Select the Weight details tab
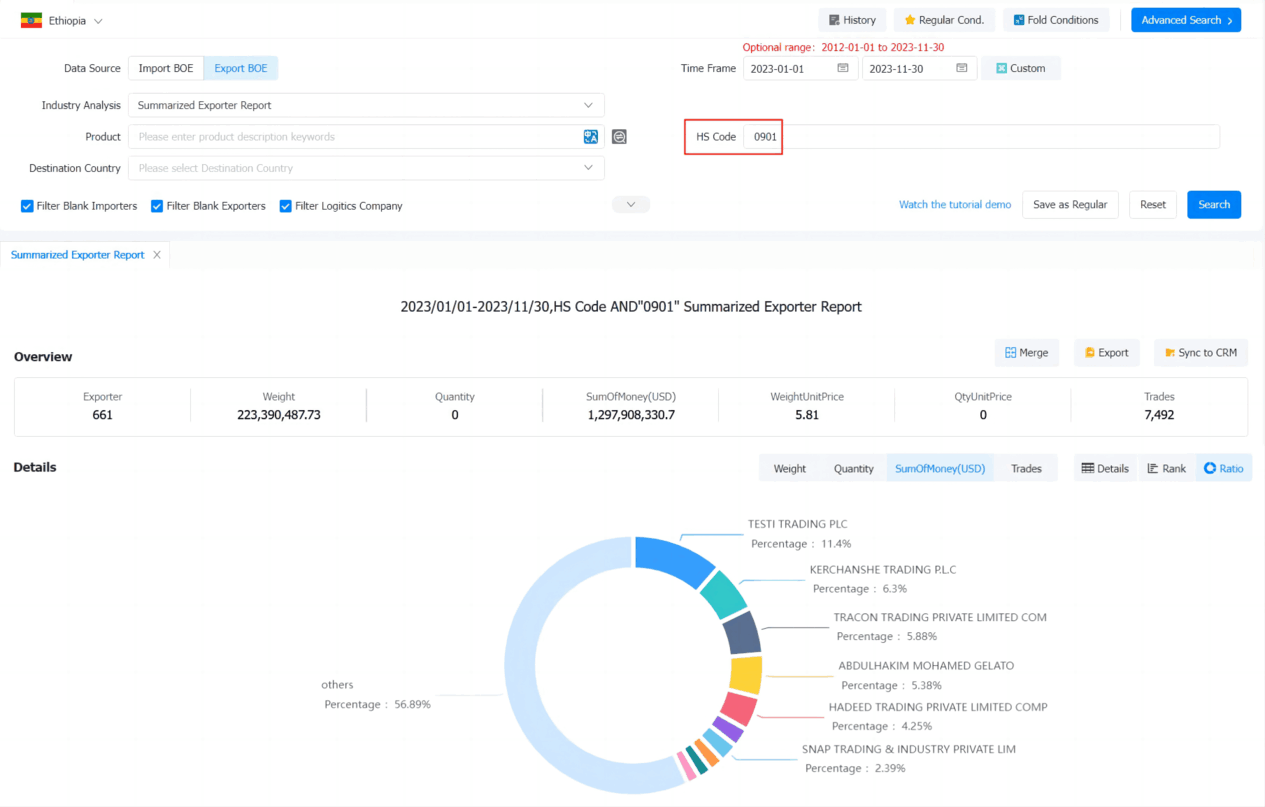1265x807 pixels. (x=790, y=468)
